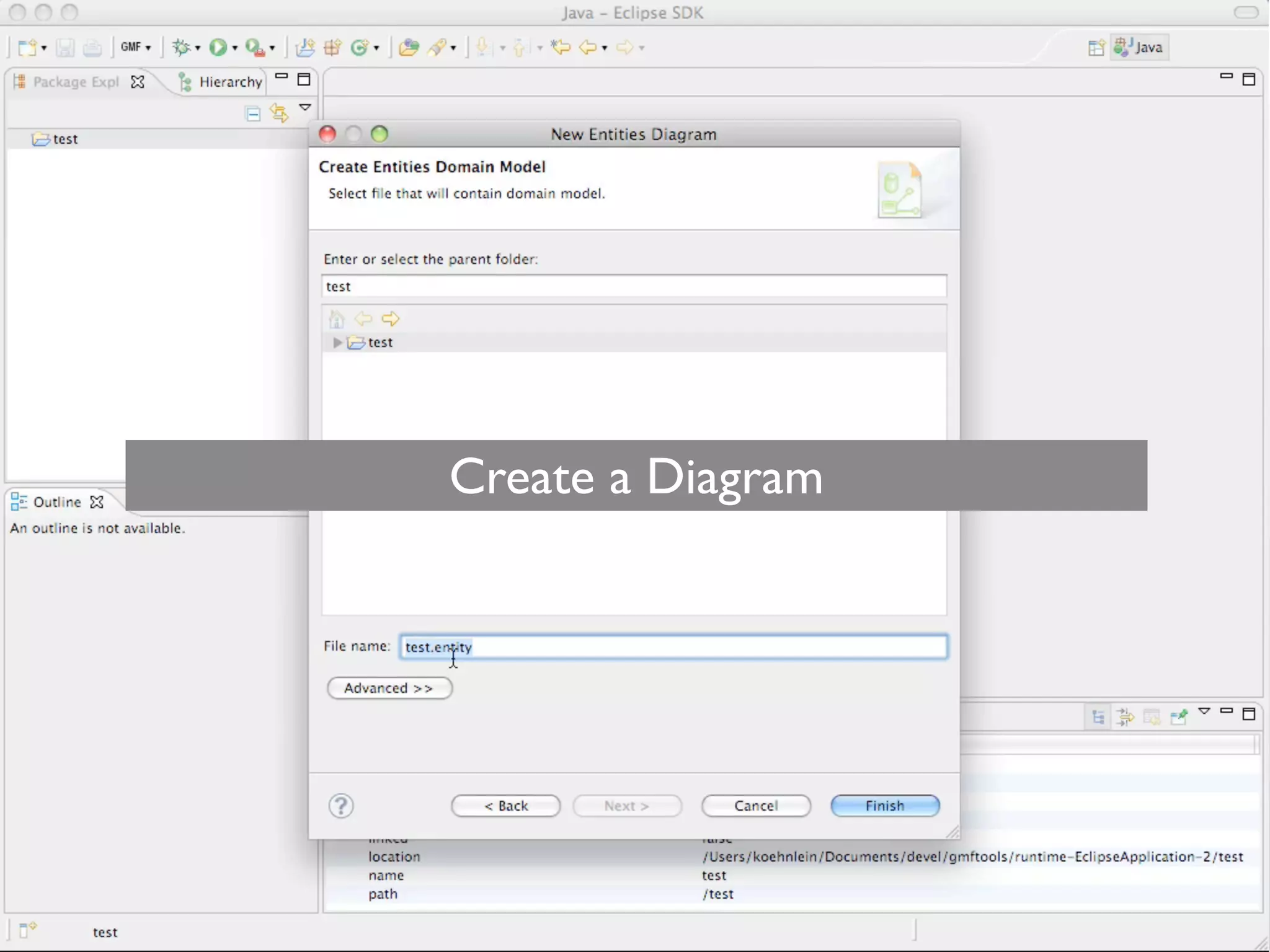
Task: Maximize the editor area panel
Action: 1249,79
